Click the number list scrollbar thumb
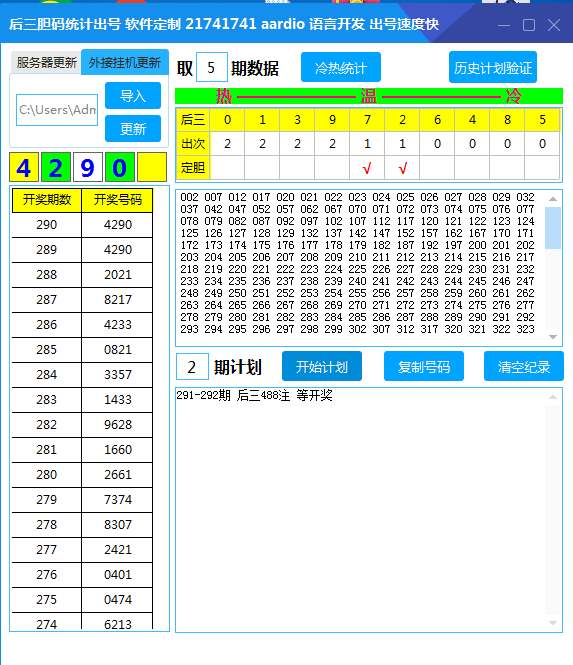The image size is (573, 665). point(553,228)
